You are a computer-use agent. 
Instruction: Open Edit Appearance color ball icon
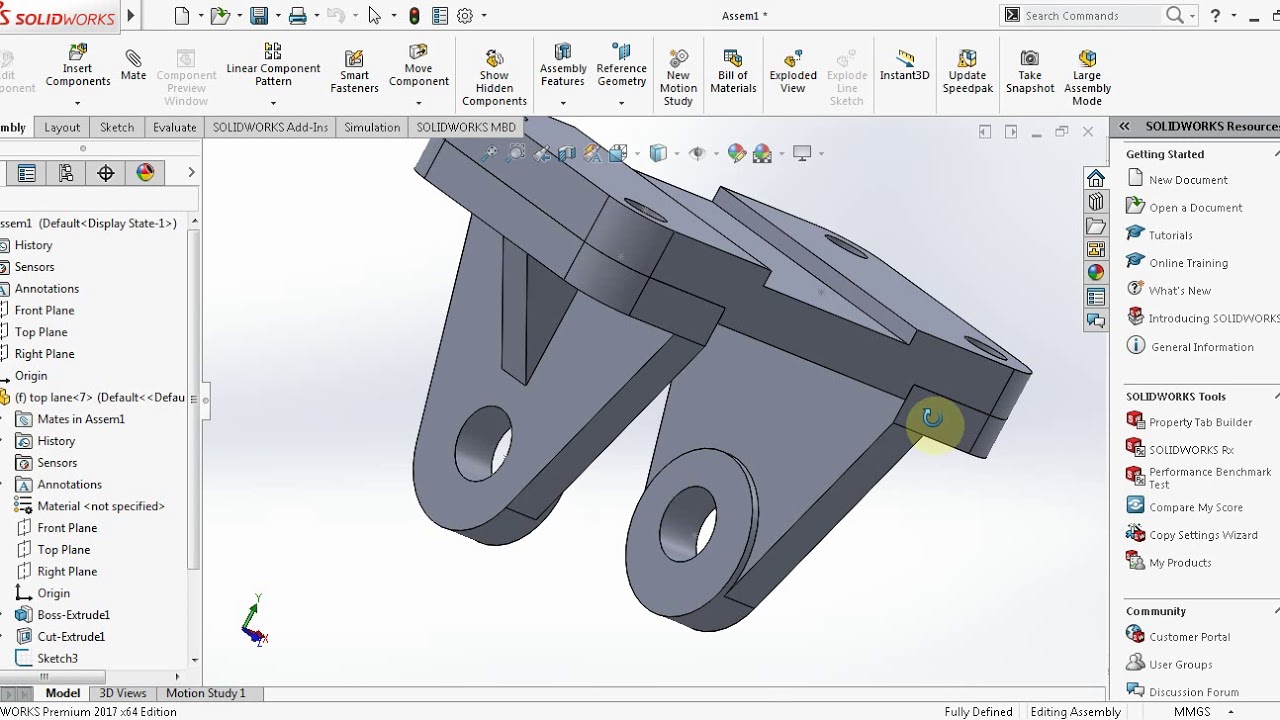coord(737,153)
